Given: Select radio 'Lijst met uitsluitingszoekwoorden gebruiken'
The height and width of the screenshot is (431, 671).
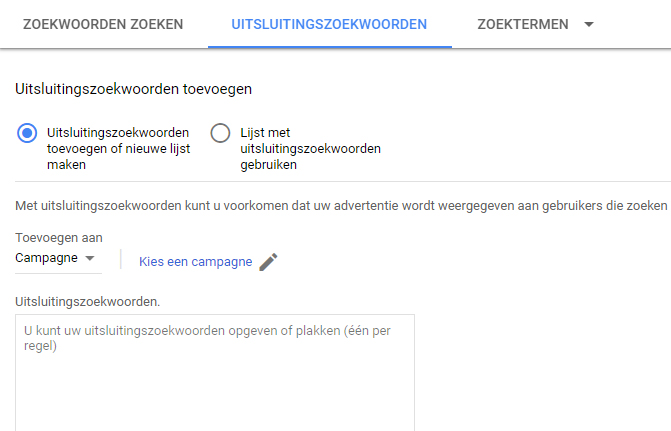Looking at the screenshot, I should click(220, 133).
